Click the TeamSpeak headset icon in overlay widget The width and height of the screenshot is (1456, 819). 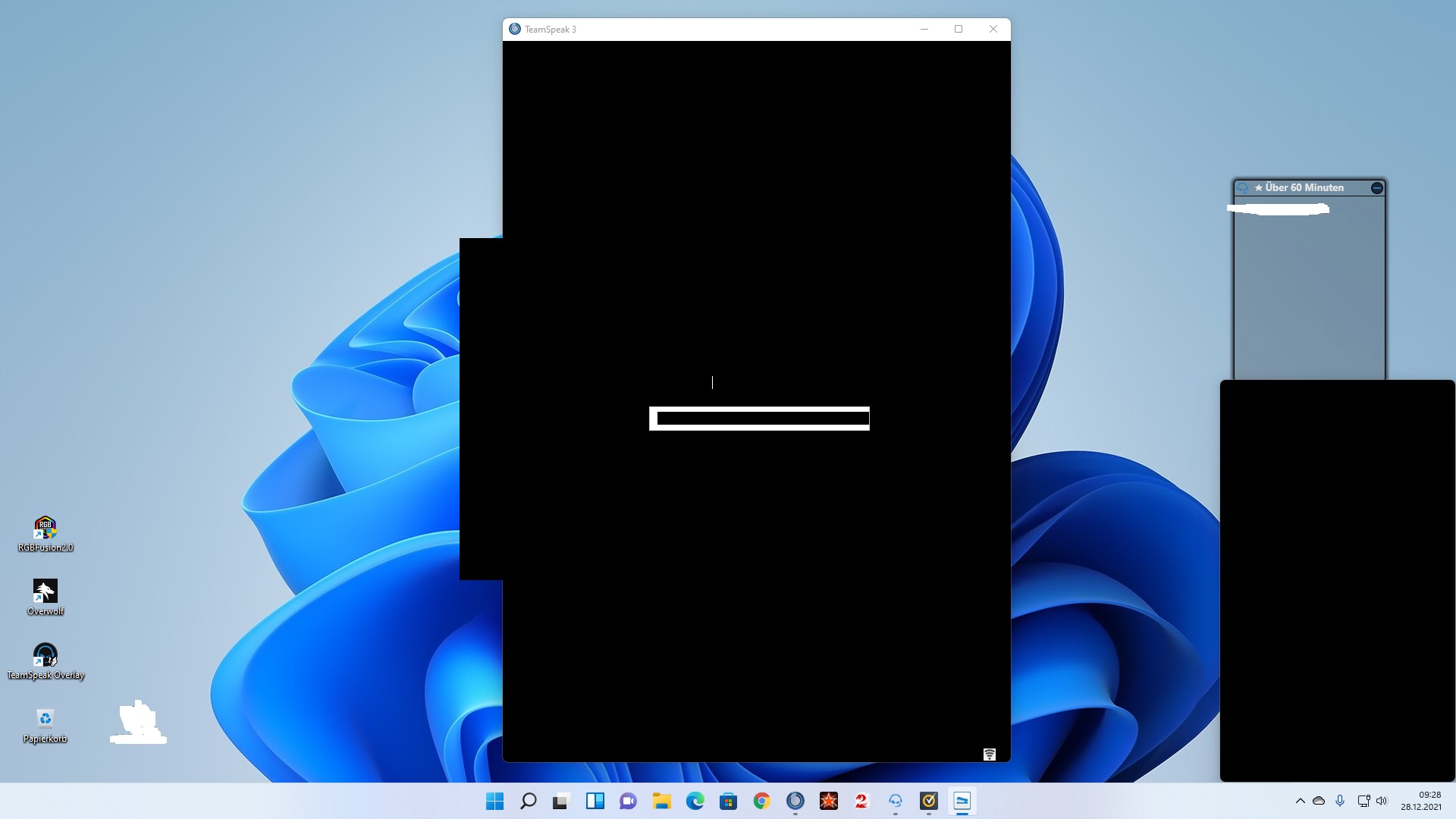1242,188
